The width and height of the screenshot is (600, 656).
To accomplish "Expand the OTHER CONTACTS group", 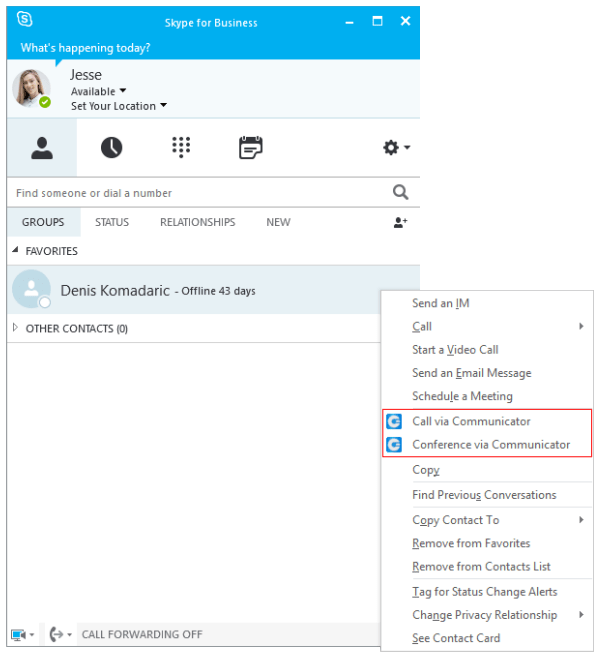I will [x=15, y=328].
